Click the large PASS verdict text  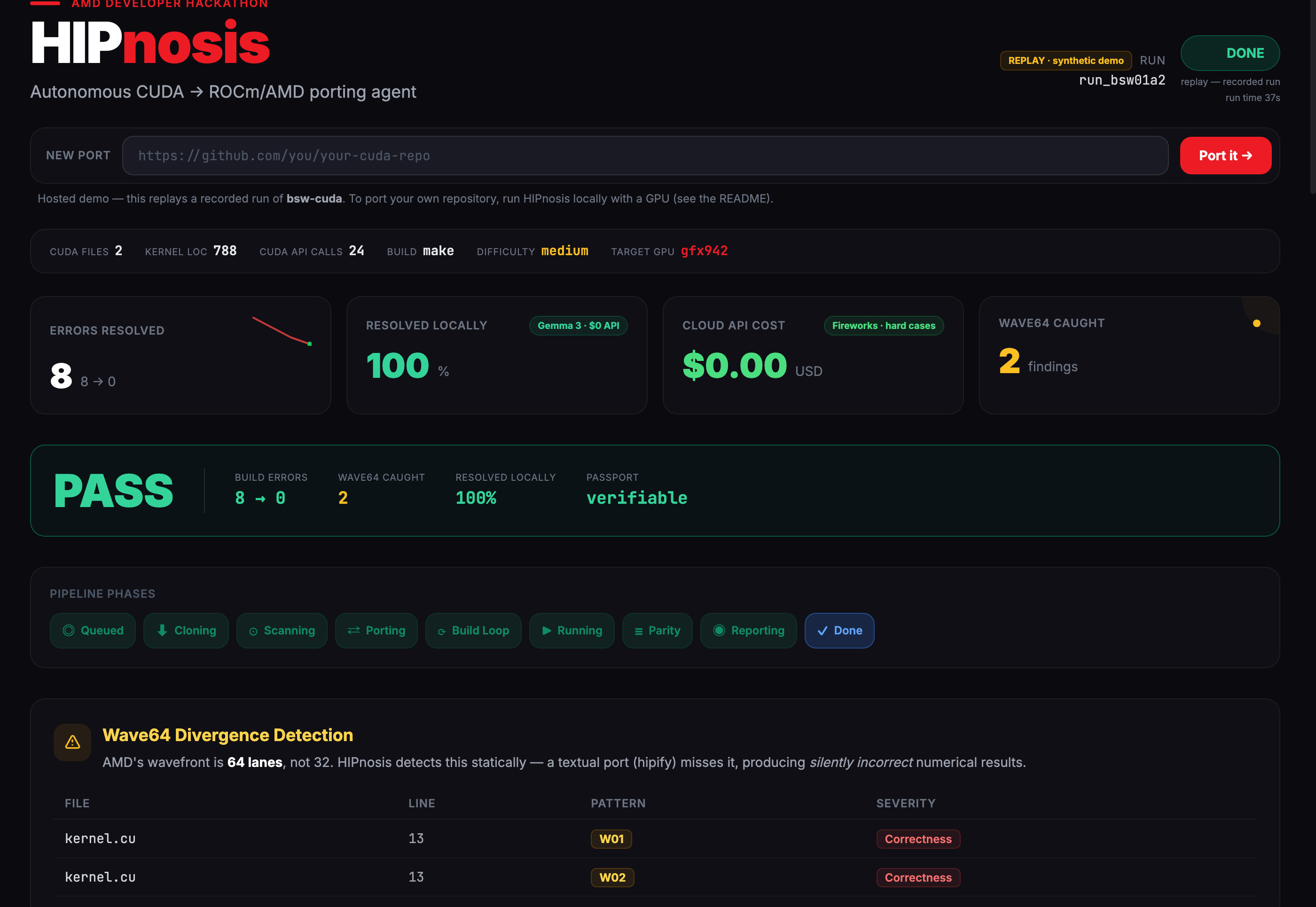(114, 491)
